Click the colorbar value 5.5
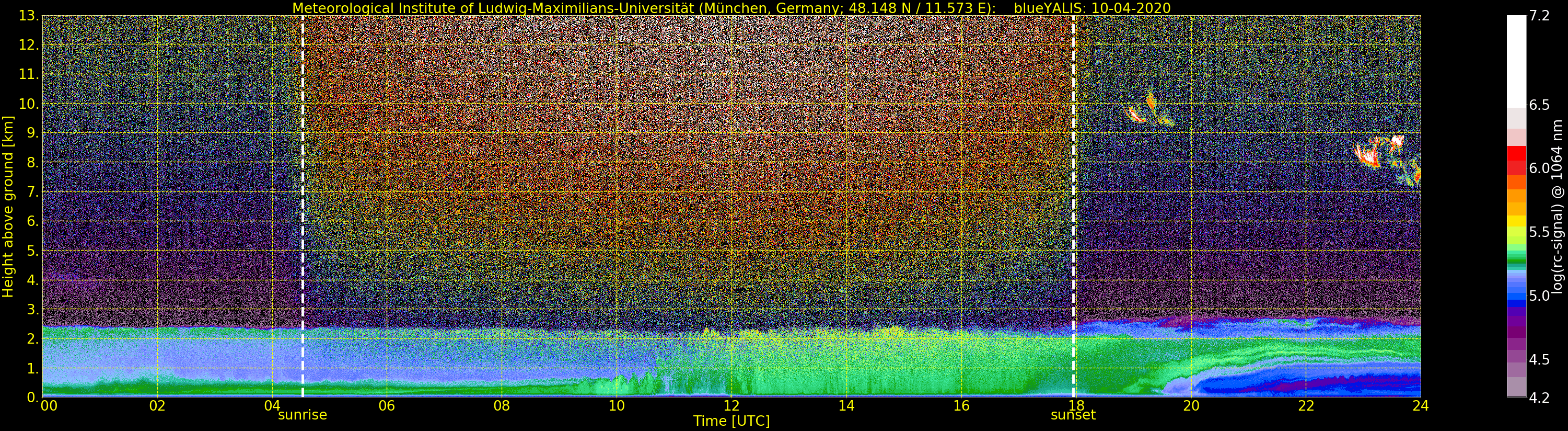 point(1539,232)
